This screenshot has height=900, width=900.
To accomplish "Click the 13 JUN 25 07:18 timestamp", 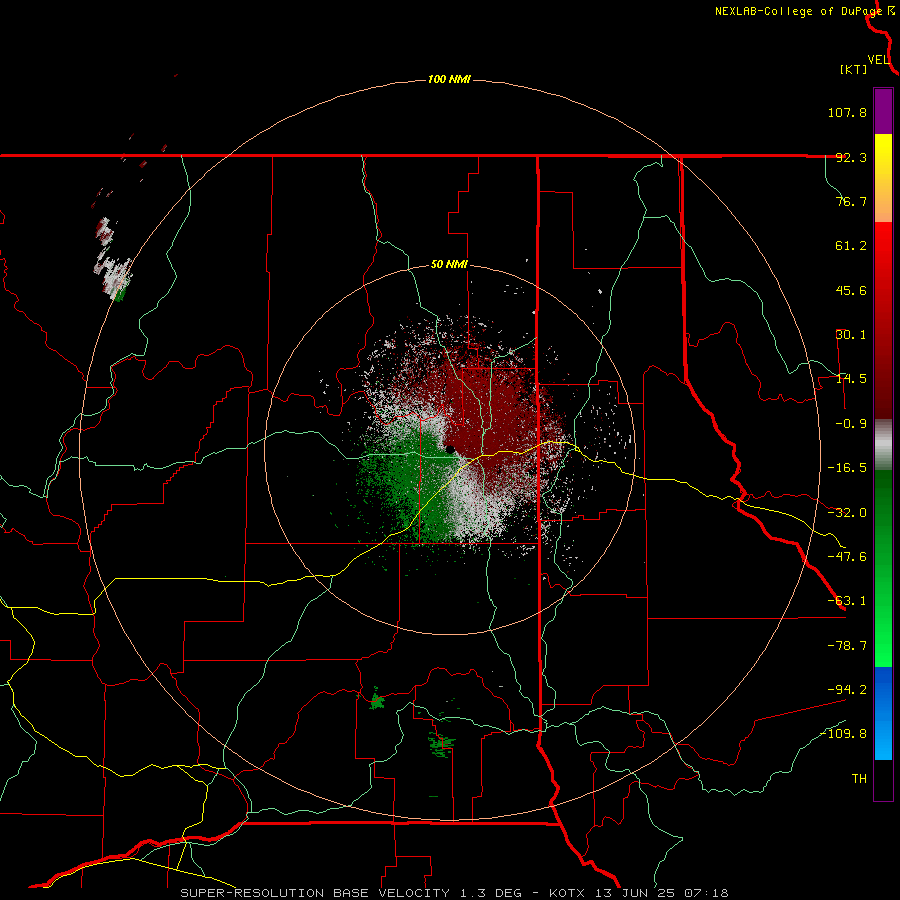I will click(x=660, y=893).
